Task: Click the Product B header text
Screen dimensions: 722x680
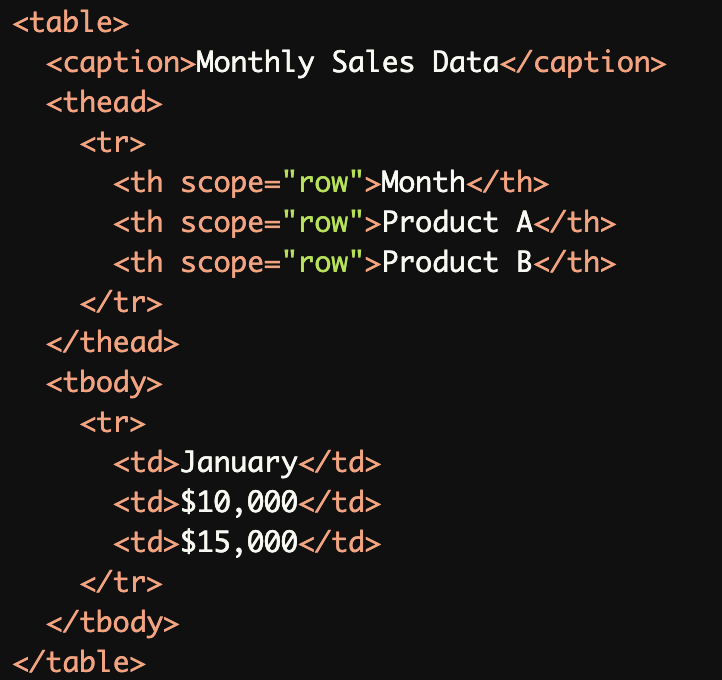Action: 457,263
